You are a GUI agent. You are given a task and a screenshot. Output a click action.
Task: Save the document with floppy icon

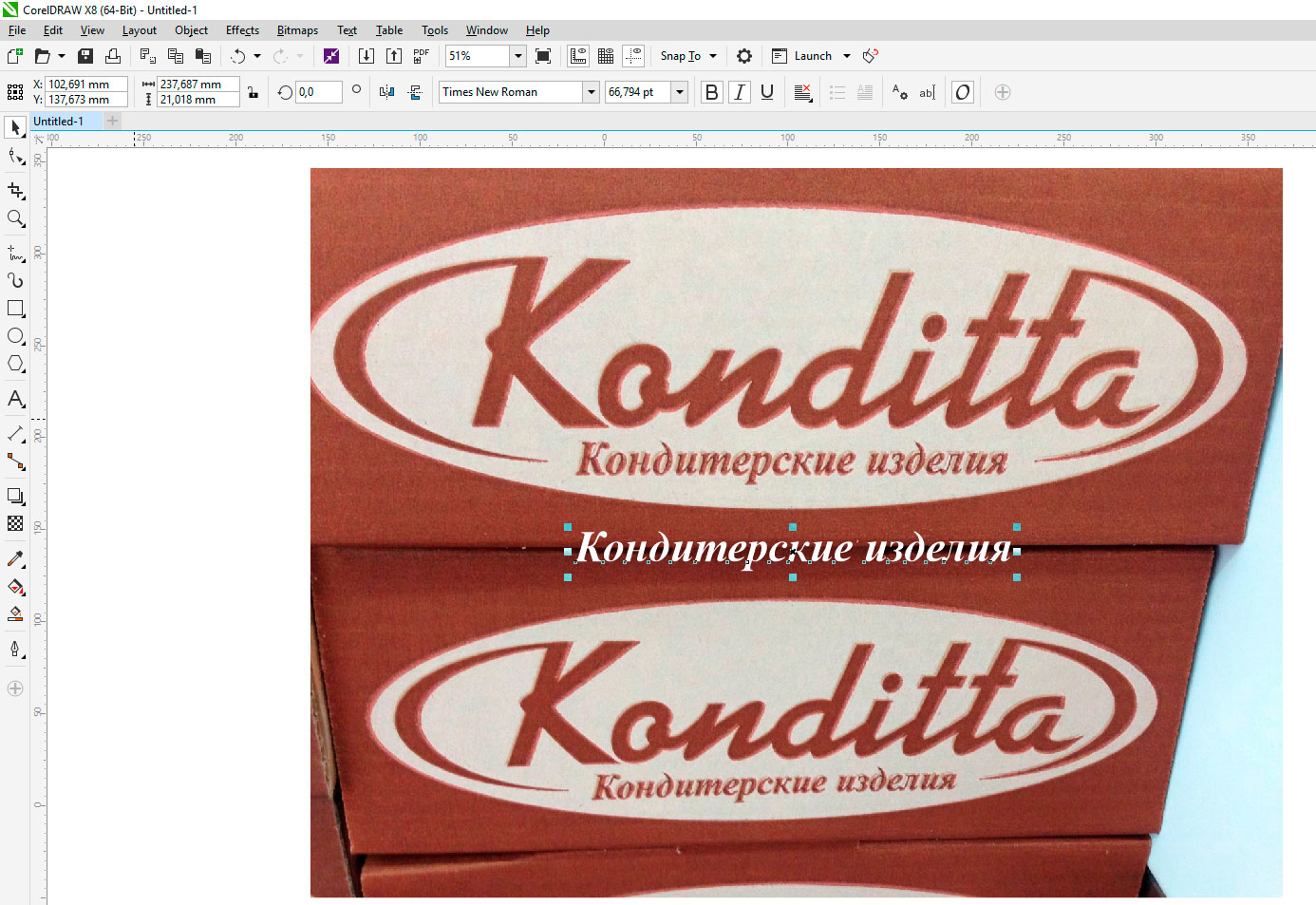tap(85, 56)
